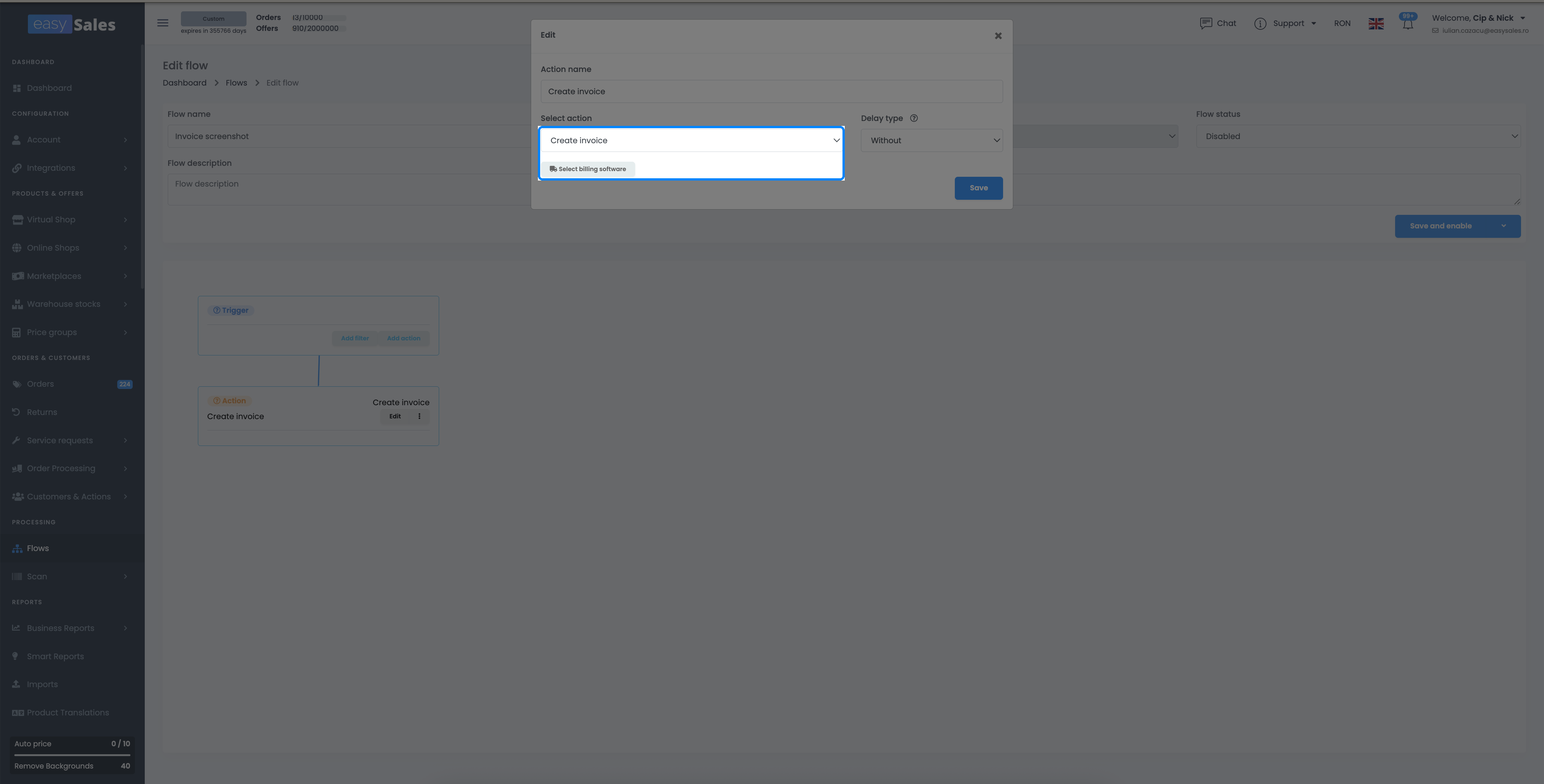Click the Warehouse stocks icon
Viewport: 1544px width, 784px height.
coord(17,304)
